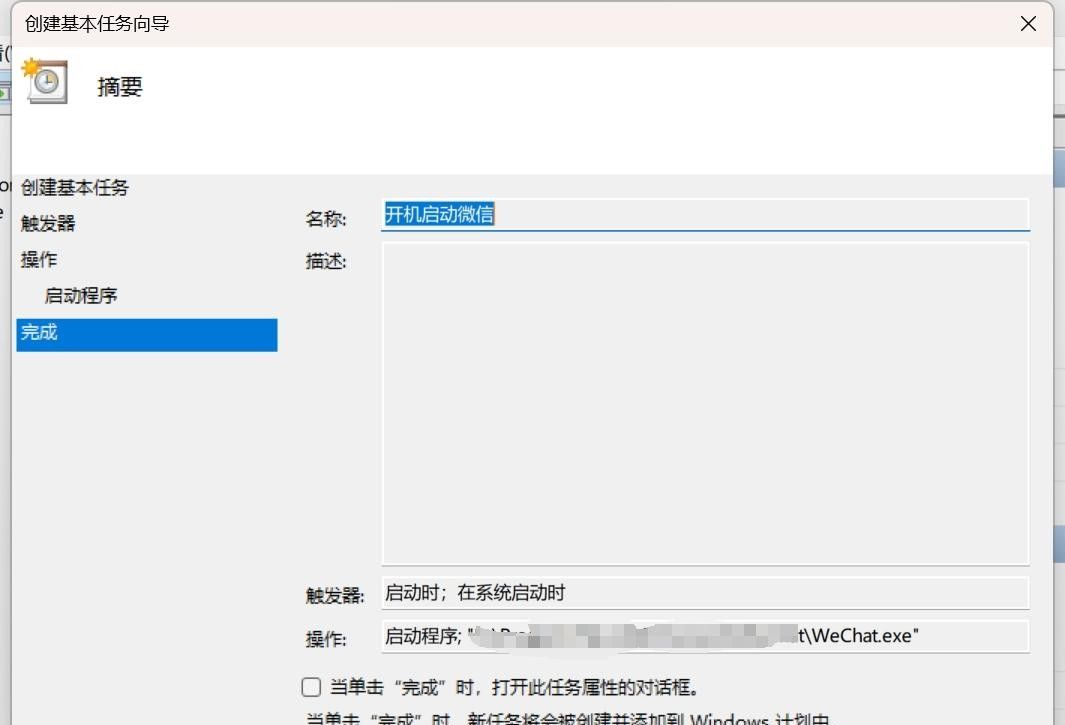Click the trigger summary showing 在系统启动时

click(700, 593)
